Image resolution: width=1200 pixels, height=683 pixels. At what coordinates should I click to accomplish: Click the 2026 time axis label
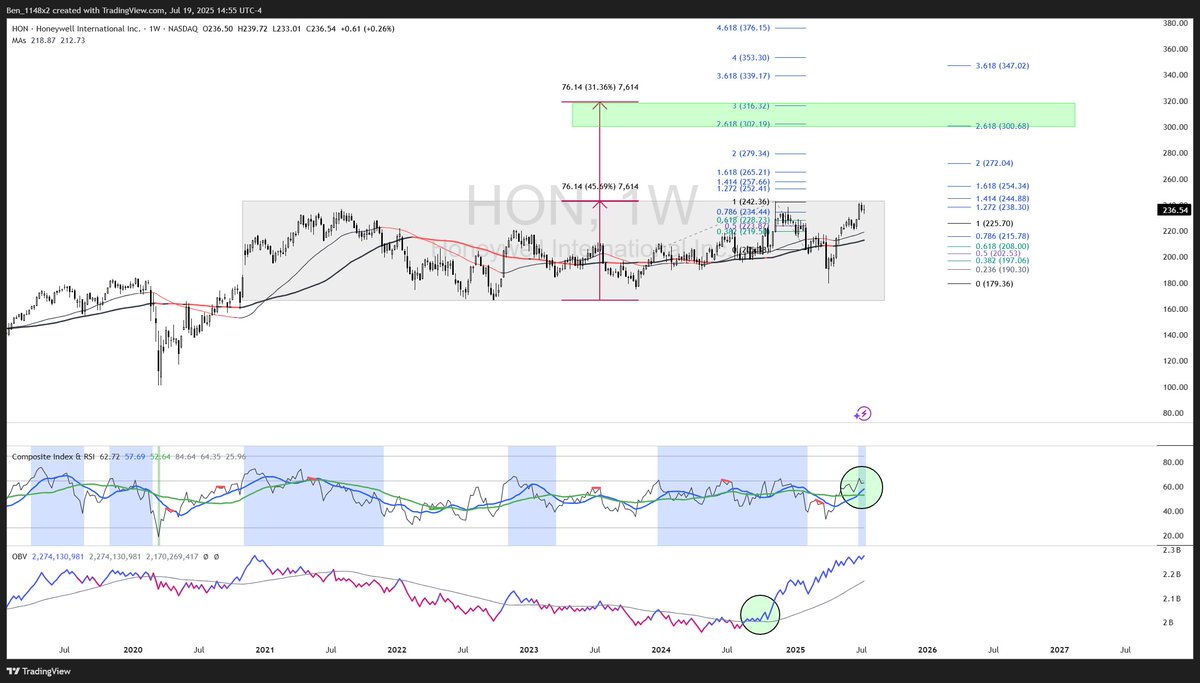pos(927,649)
